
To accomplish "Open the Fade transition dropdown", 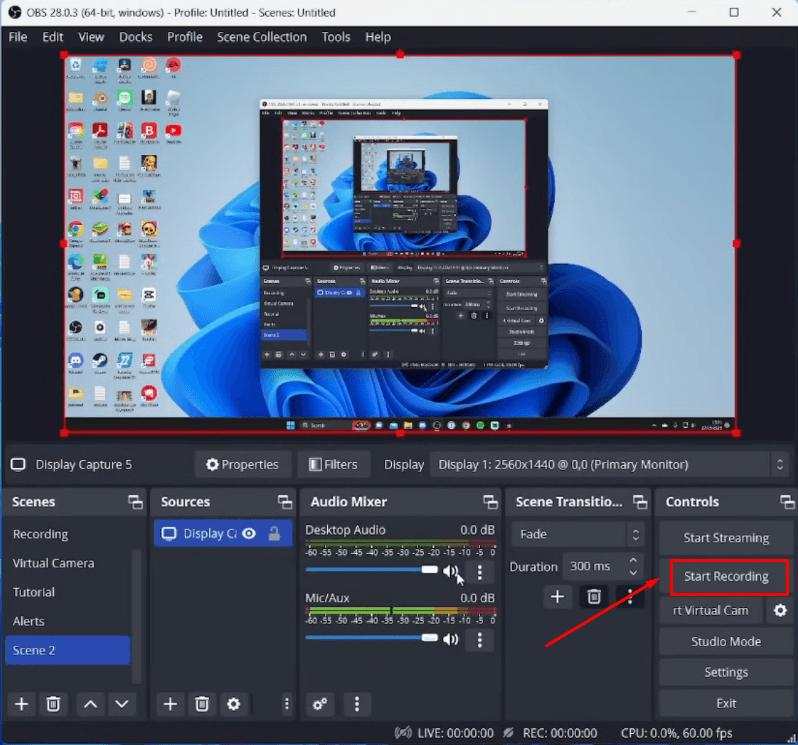I will tap(578, 534).
